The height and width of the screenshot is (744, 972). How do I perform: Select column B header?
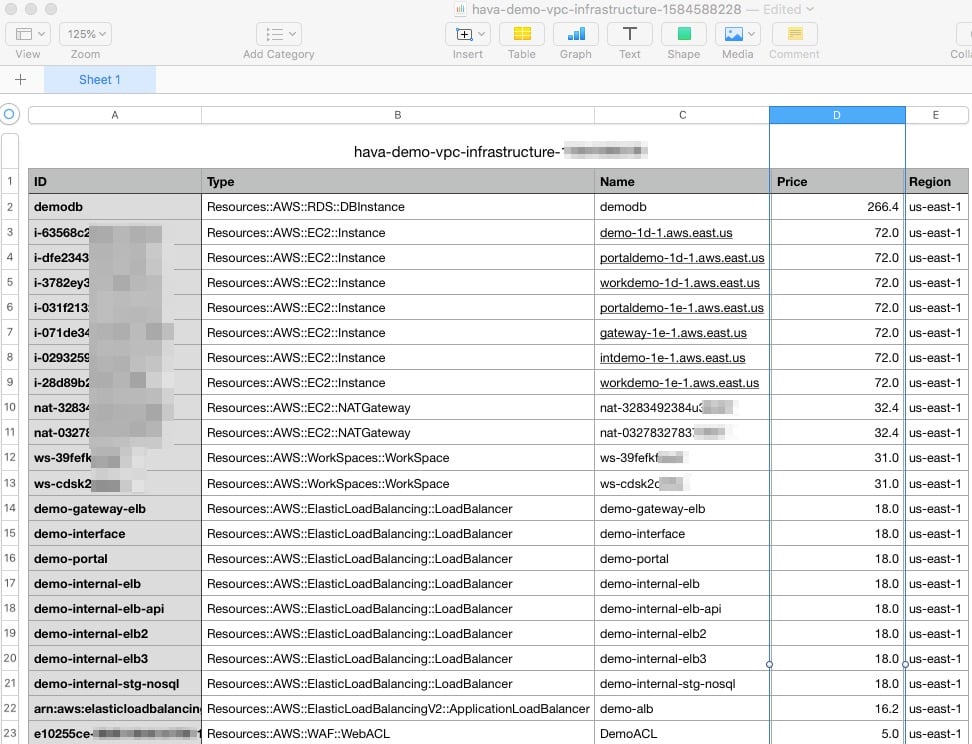(x=397, y=115)
